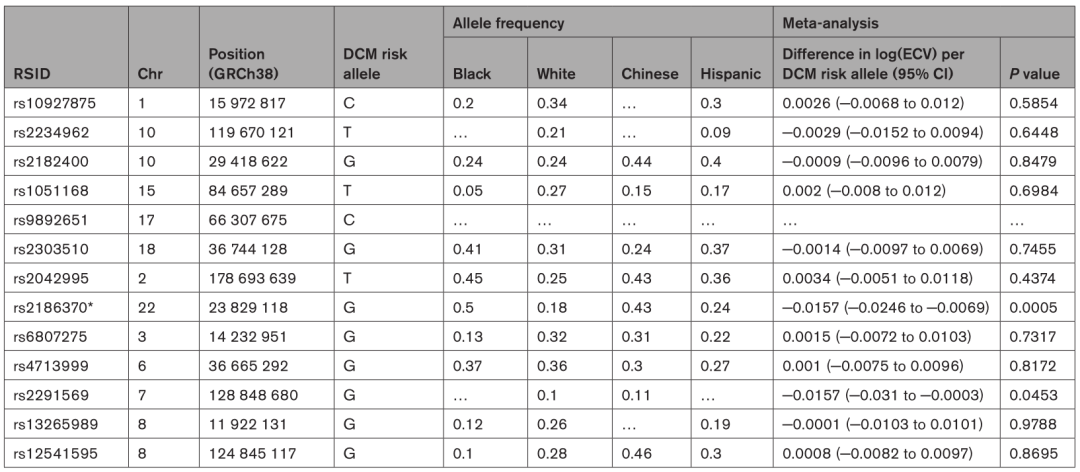This screenshot has height=472, width=1080.
Task: Click the Chinese allele frequency header
Action: pyautogui.click(x=650, y=73)
